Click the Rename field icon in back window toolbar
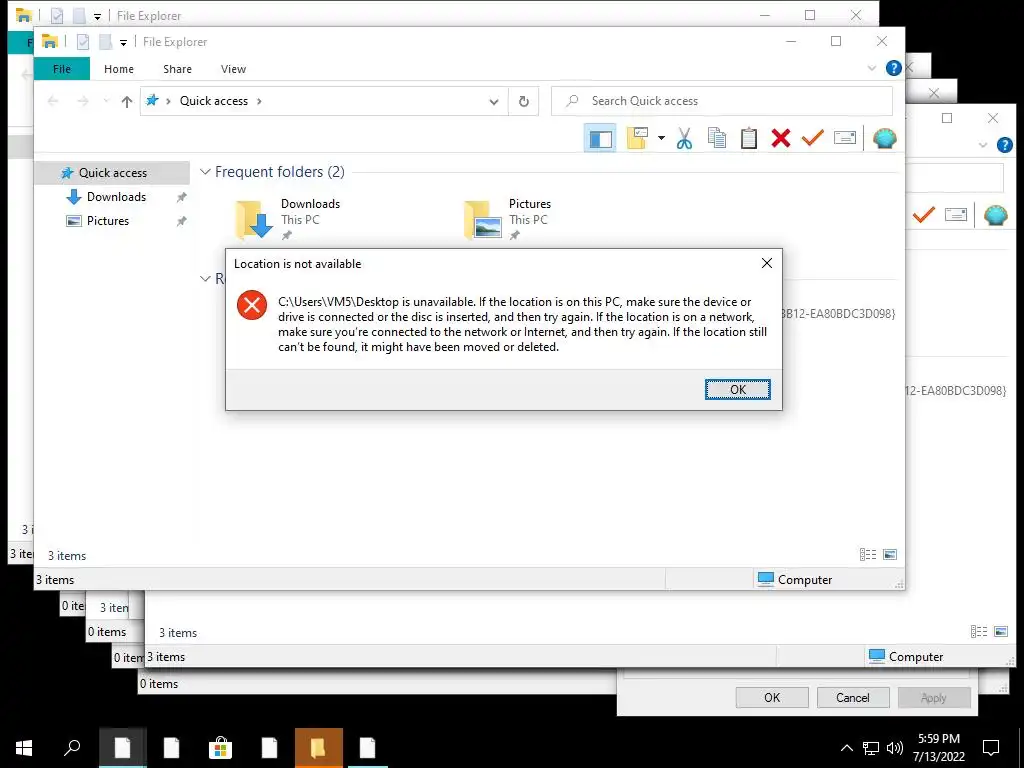The width and height of the screenshot is (1024, 768). tap(955, 214)
